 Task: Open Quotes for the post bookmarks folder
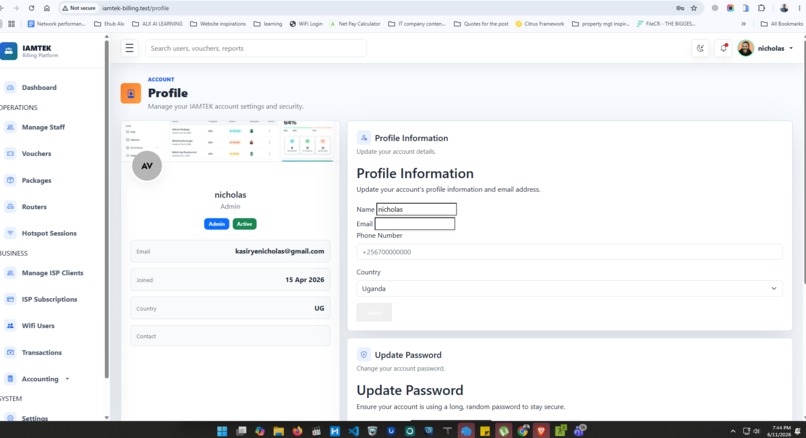click(x=481, y=24)
